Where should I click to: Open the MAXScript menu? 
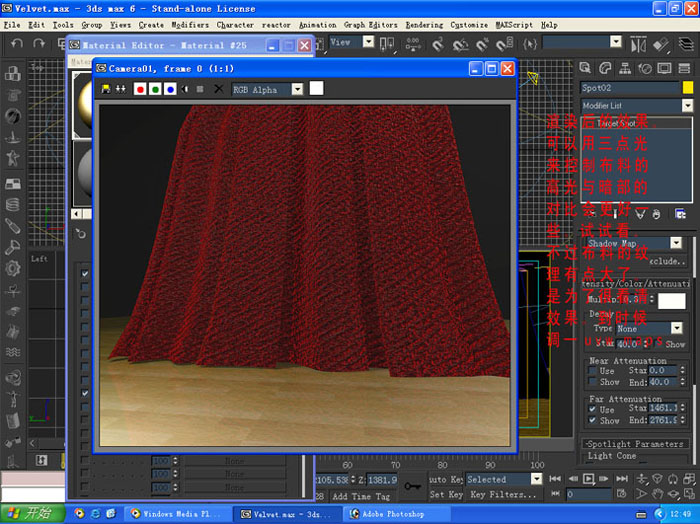point(514,25)
